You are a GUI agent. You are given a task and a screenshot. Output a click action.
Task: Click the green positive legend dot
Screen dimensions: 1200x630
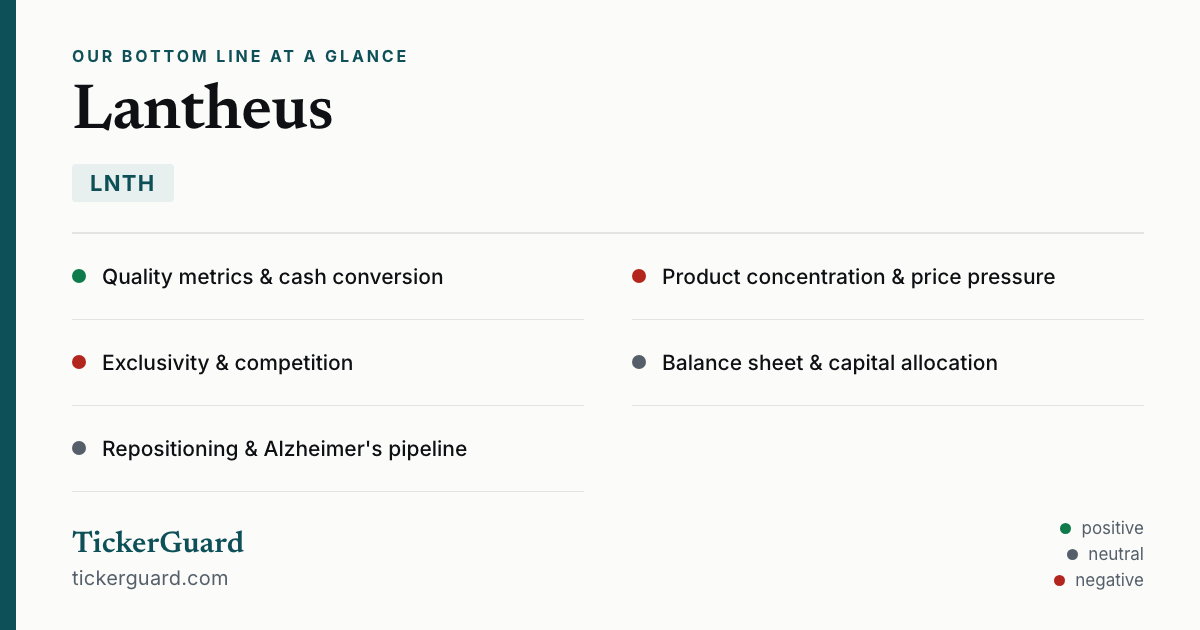point(1065,528)
